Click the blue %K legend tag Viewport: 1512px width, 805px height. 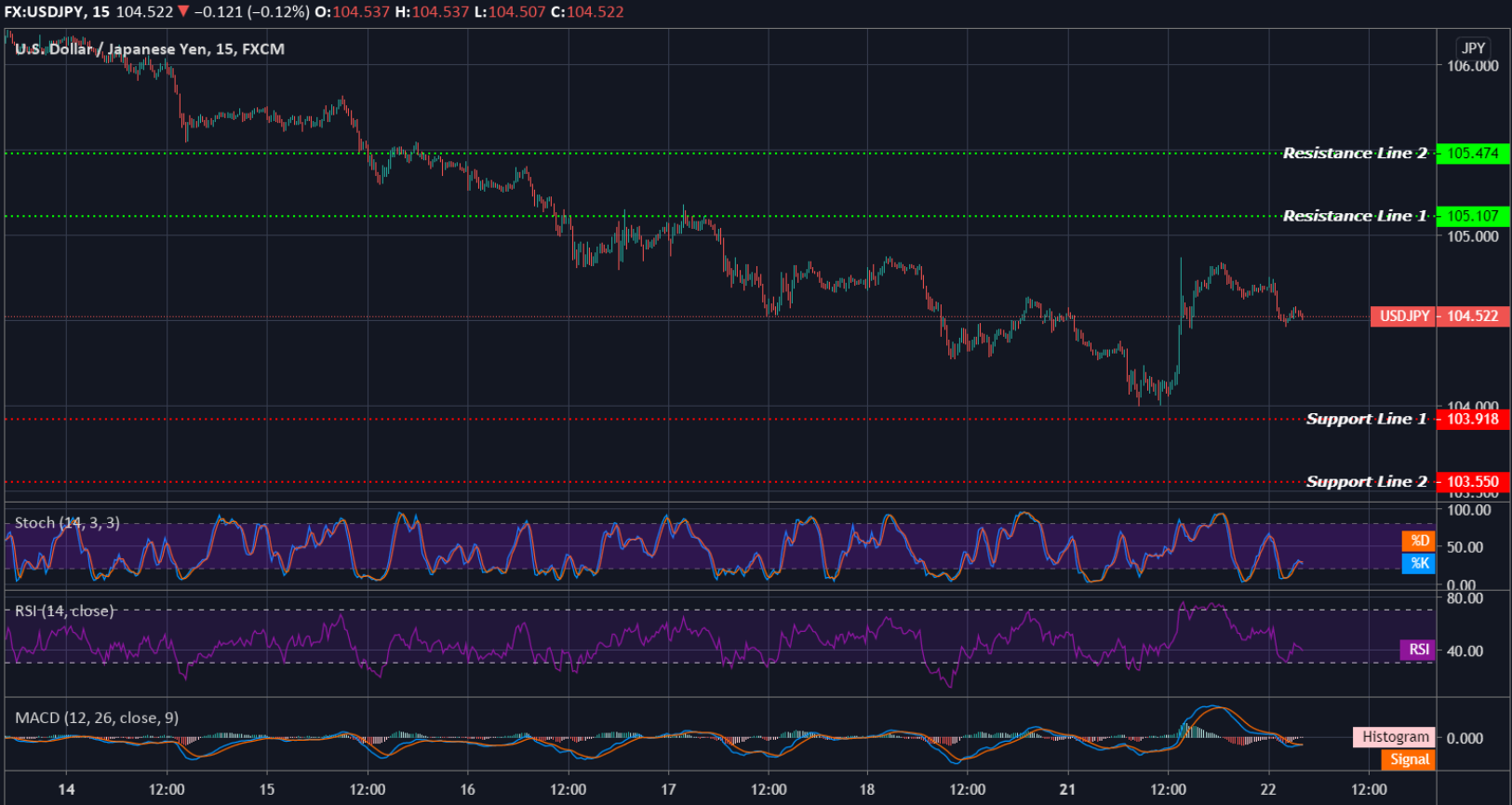1419,563
